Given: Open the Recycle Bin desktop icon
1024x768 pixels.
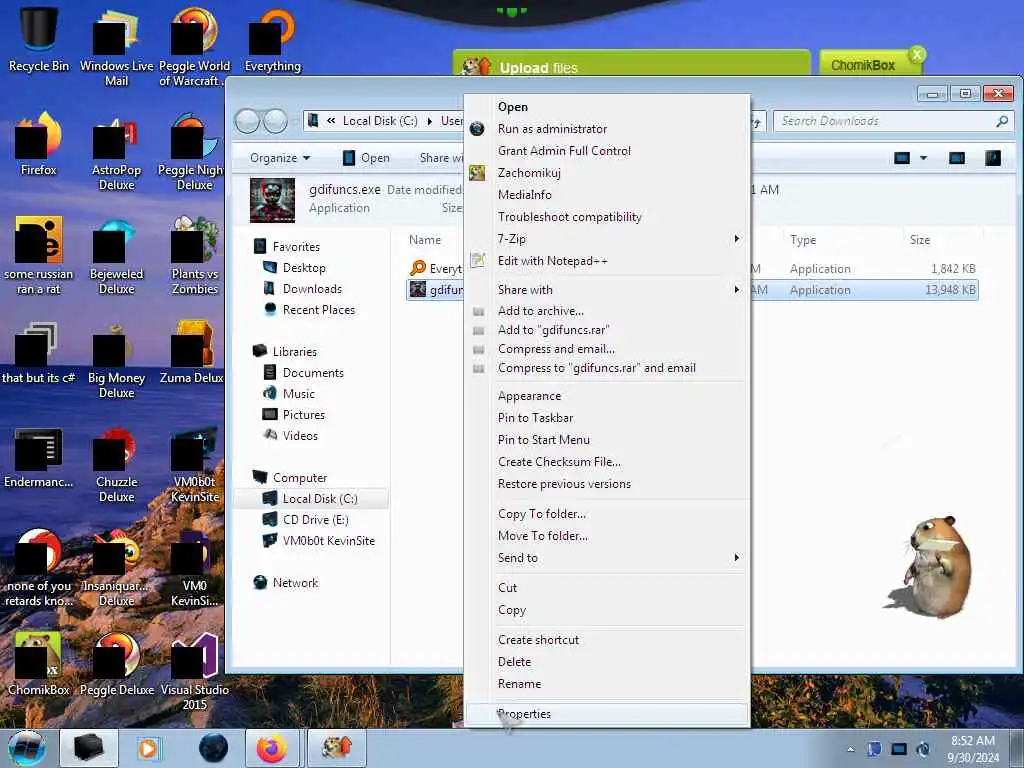Looking at the screenshot, I should pos(39,38).
